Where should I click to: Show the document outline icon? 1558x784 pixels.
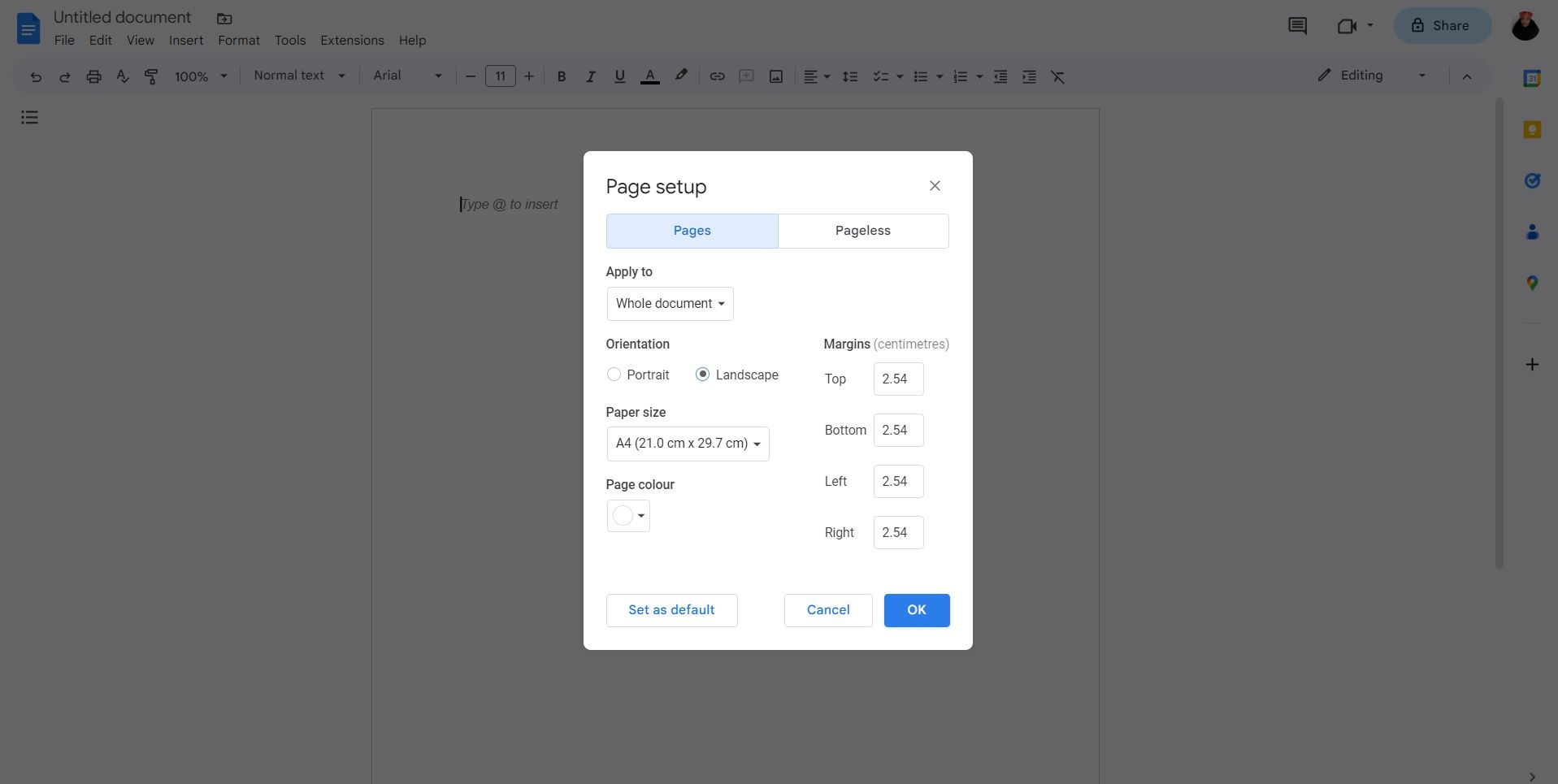[30, 118]
